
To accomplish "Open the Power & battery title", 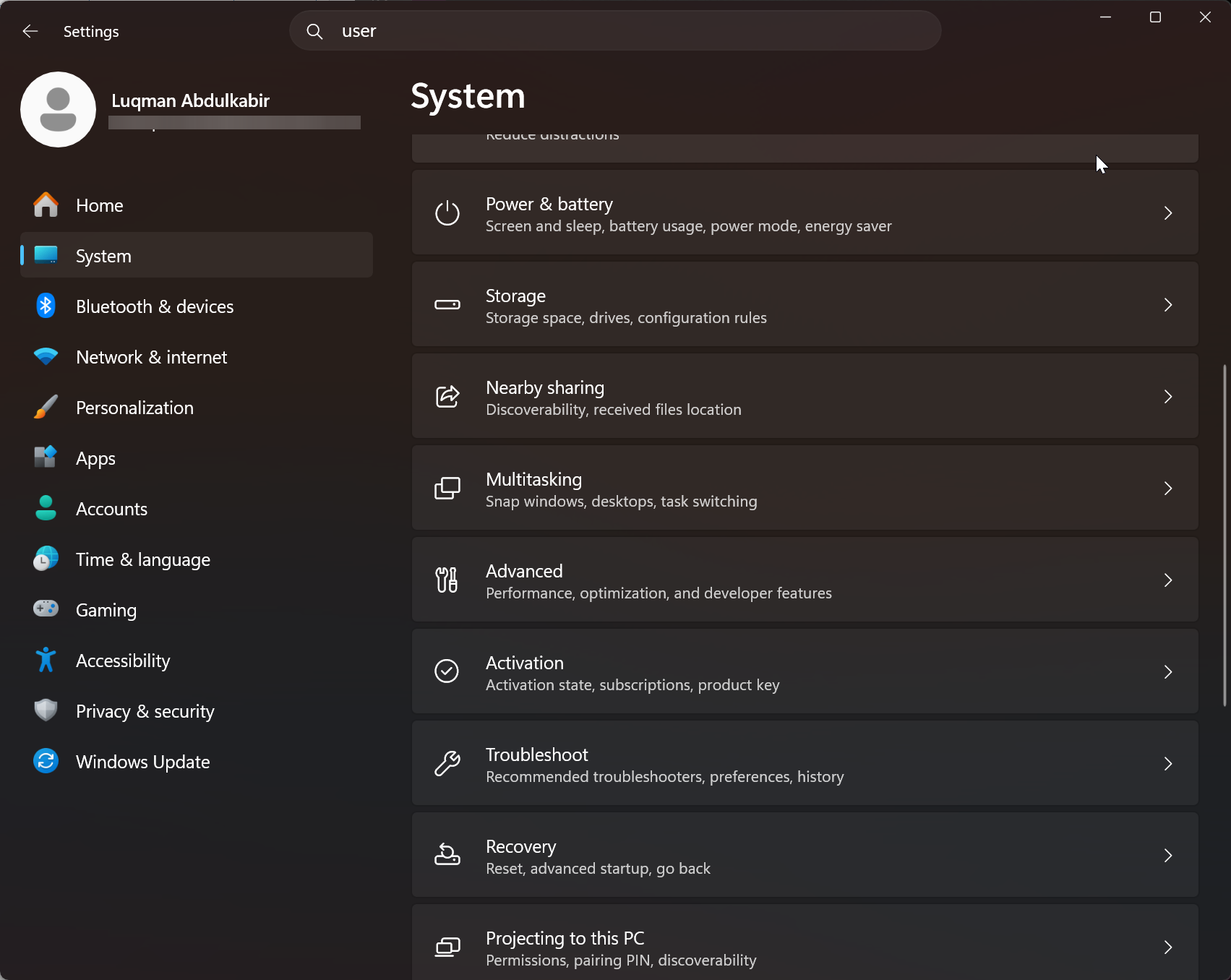I will point(549,204).
